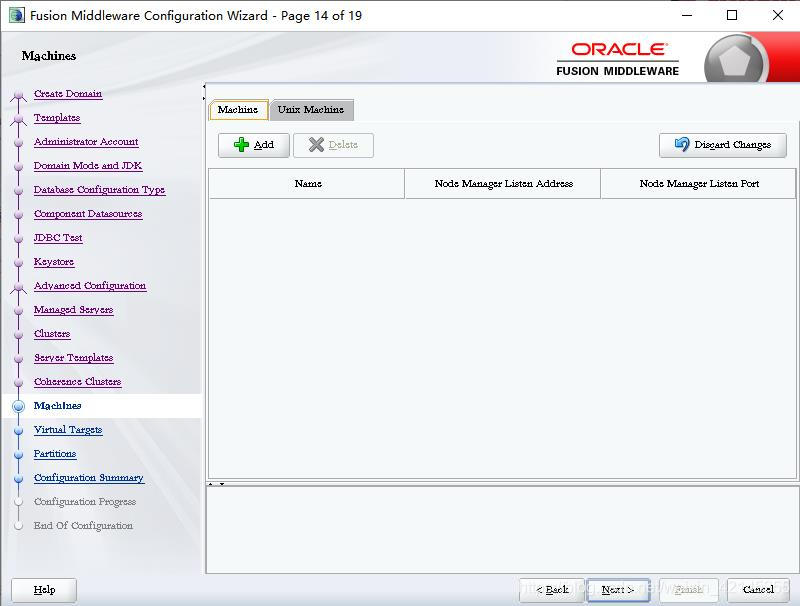Screen dimensions: 800x606
Task: Open the Create Domain step link
Action: [x=68, y=94]
